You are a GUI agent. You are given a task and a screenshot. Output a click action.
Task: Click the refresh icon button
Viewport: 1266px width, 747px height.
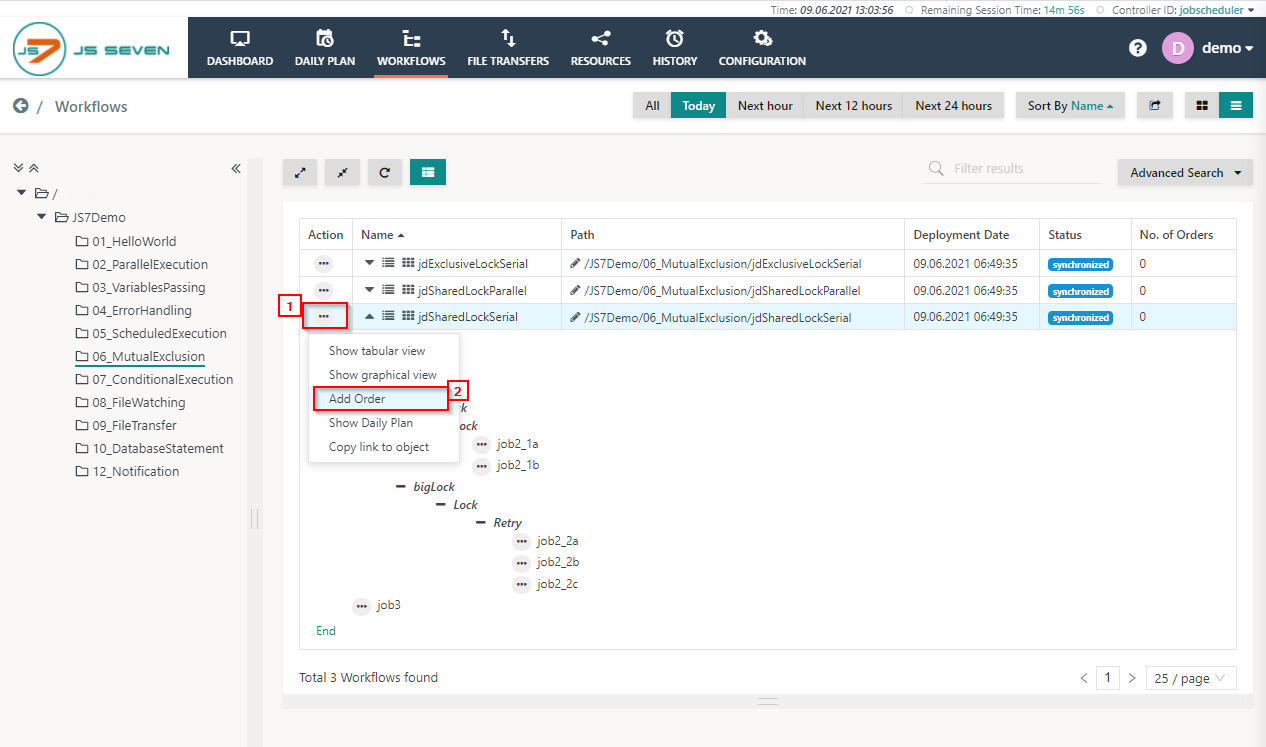click(385, 172)
